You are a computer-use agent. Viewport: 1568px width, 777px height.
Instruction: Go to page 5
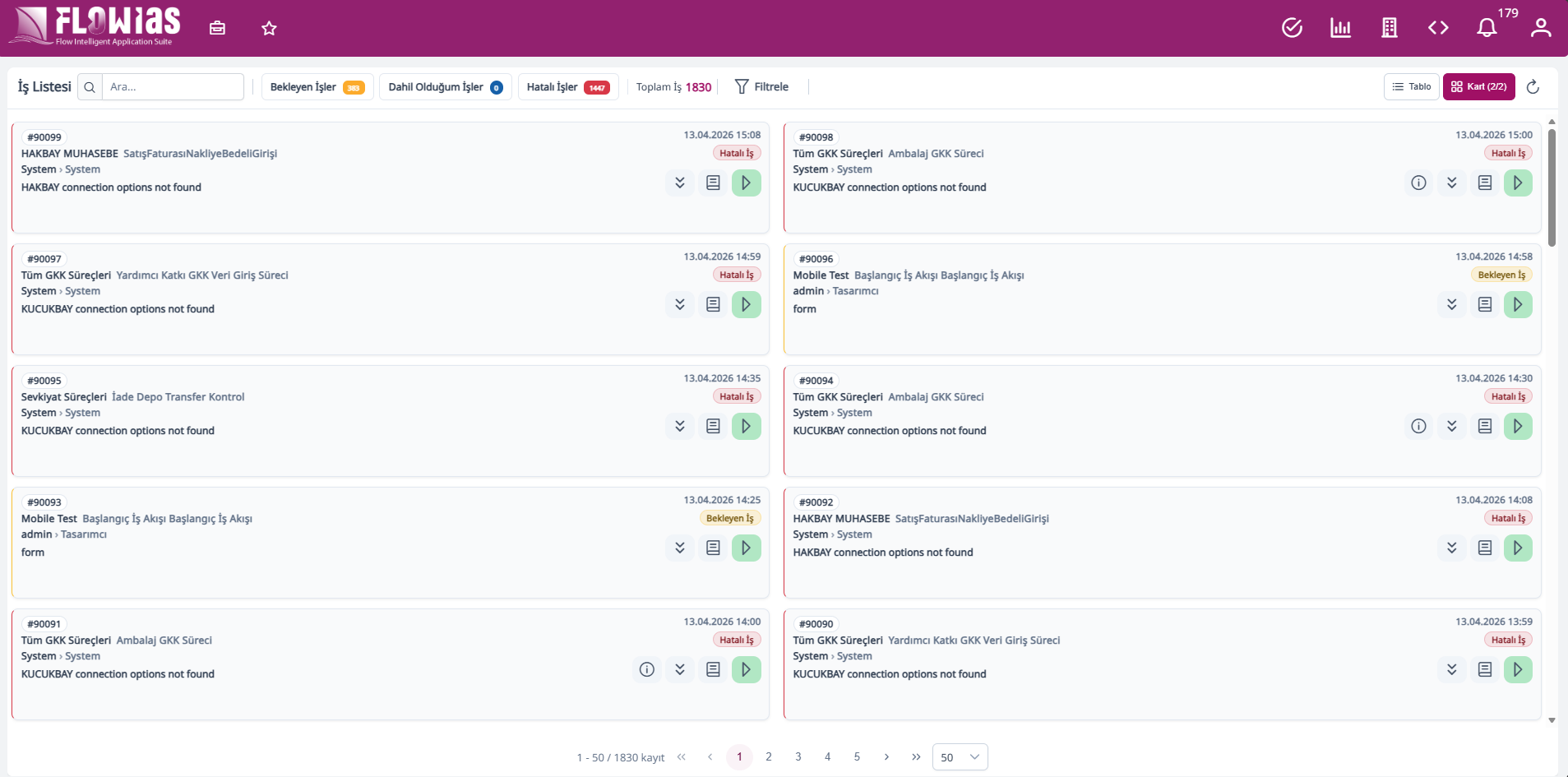pos(857,756)
